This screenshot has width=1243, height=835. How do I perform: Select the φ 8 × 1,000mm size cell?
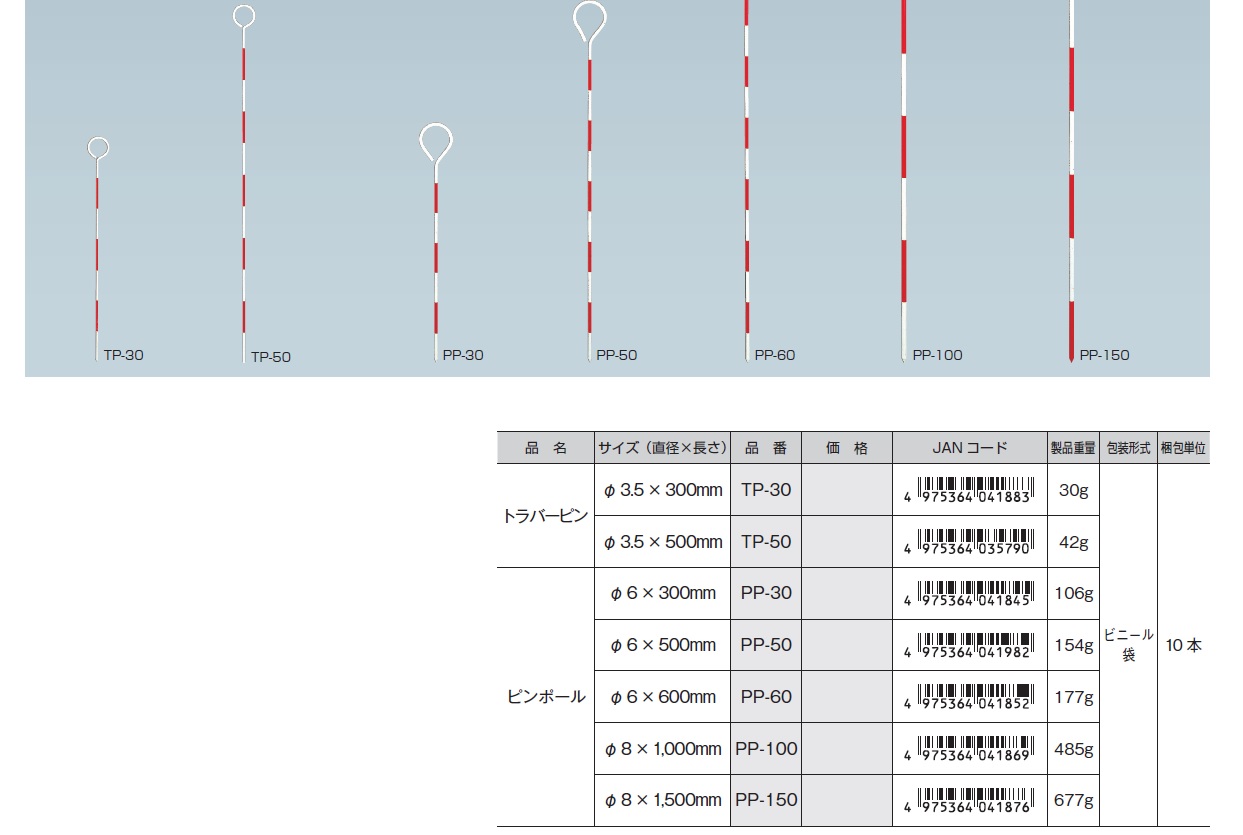coord(662,749)
